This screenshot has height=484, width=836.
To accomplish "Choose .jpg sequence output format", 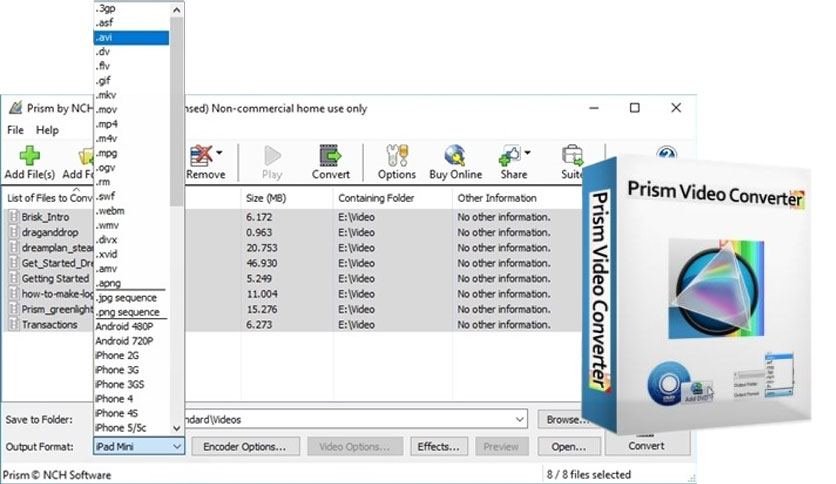I will 132,297.
